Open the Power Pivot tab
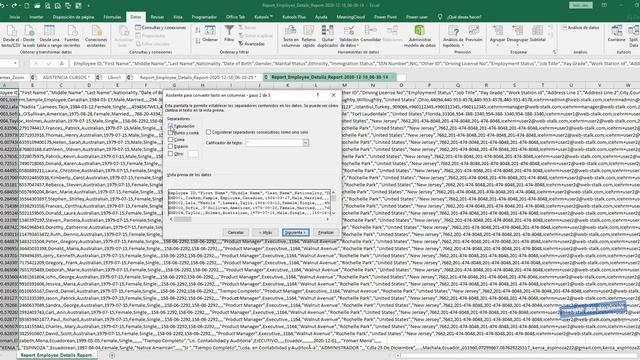This screenshot has height=360, width=640. pos(385,17)
